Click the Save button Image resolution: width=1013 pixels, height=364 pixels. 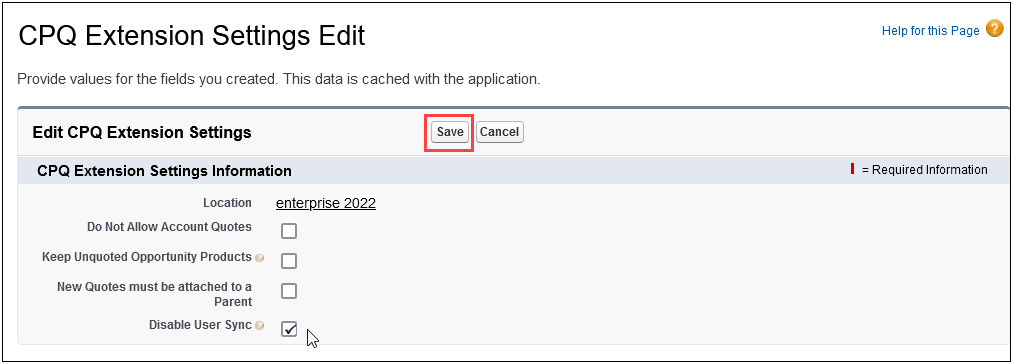450,132
